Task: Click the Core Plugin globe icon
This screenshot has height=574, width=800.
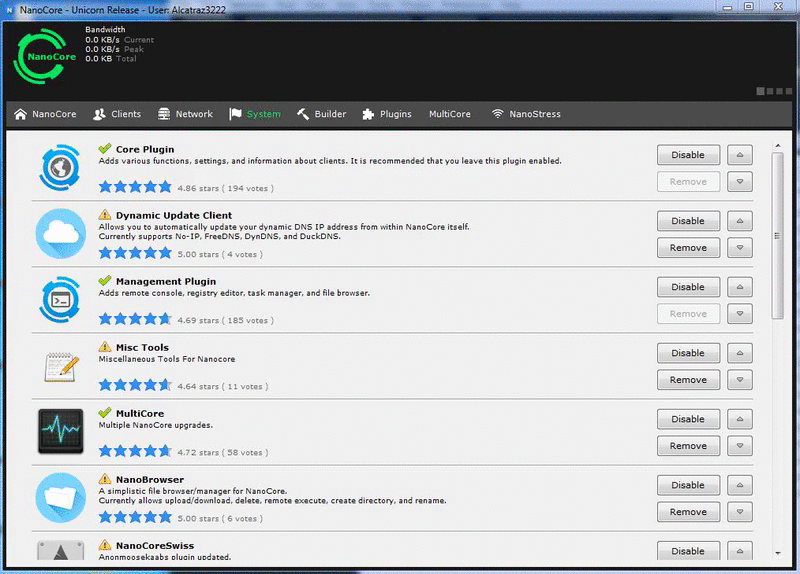Action: point(60,167)
